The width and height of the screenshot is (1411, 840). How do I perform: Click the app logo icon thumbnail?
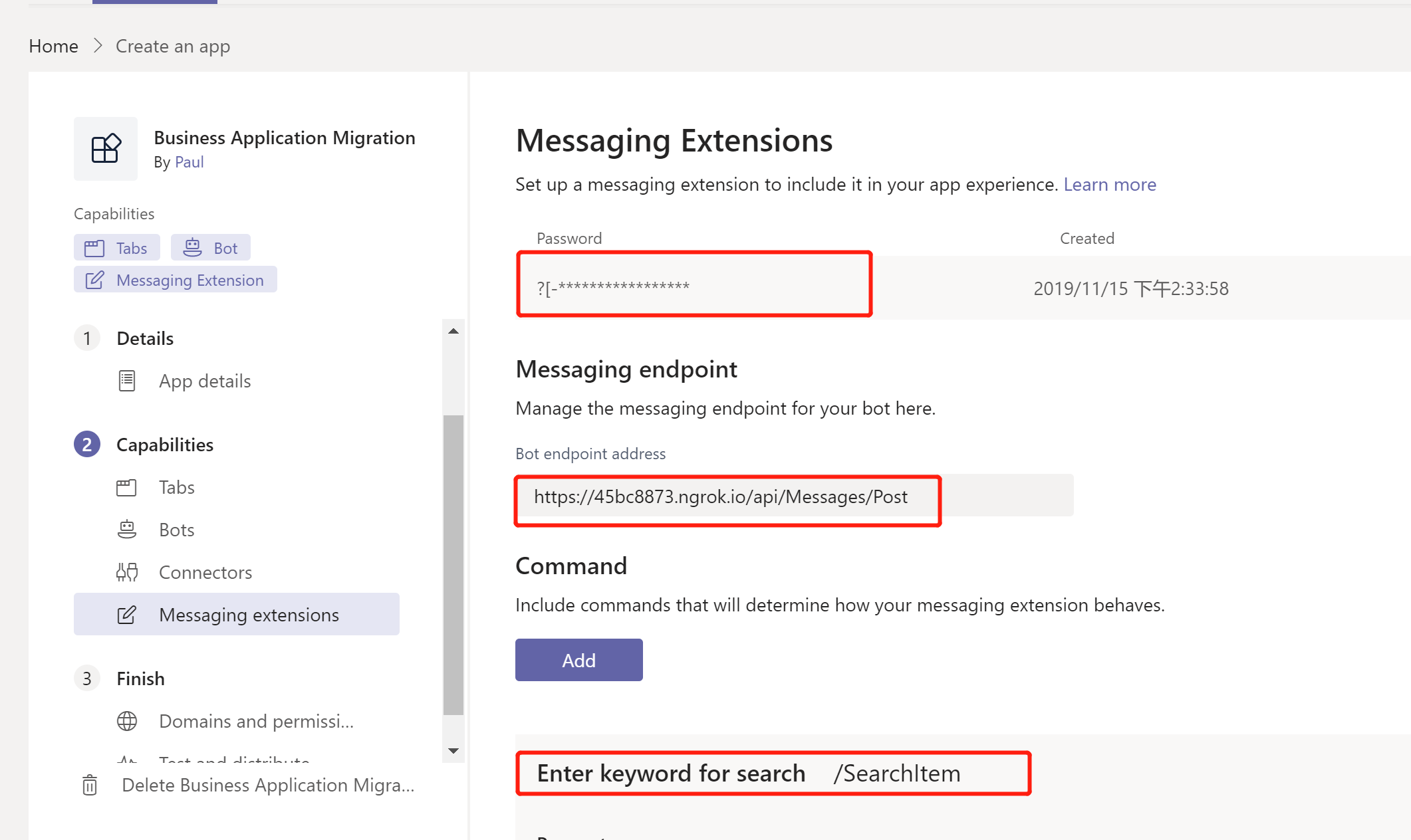pyautogui.click(x=106, y=149)
